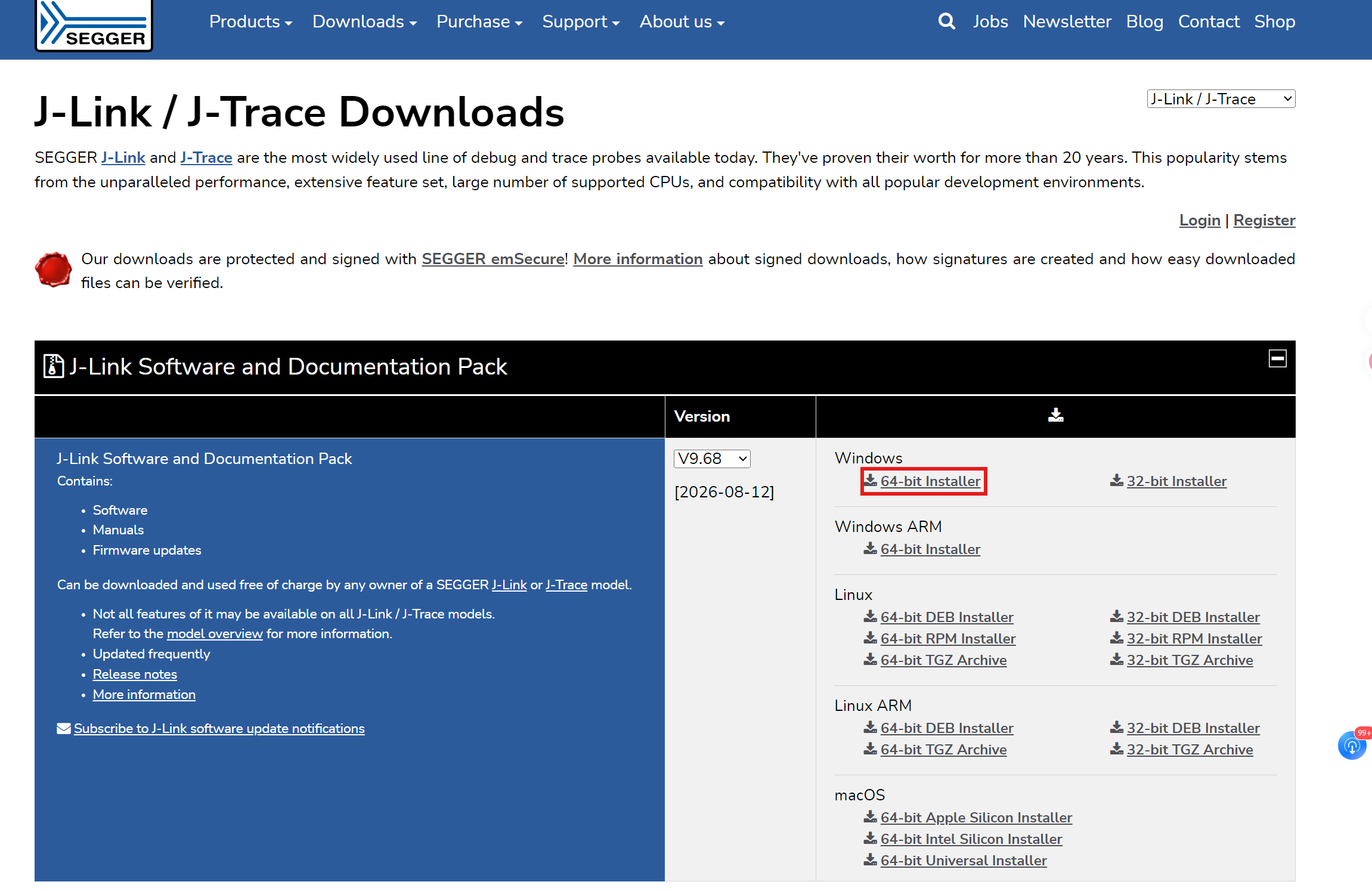This screenshot has height=891, width=1372.
Task: Click the Login link
Action: click(1200, 220)
